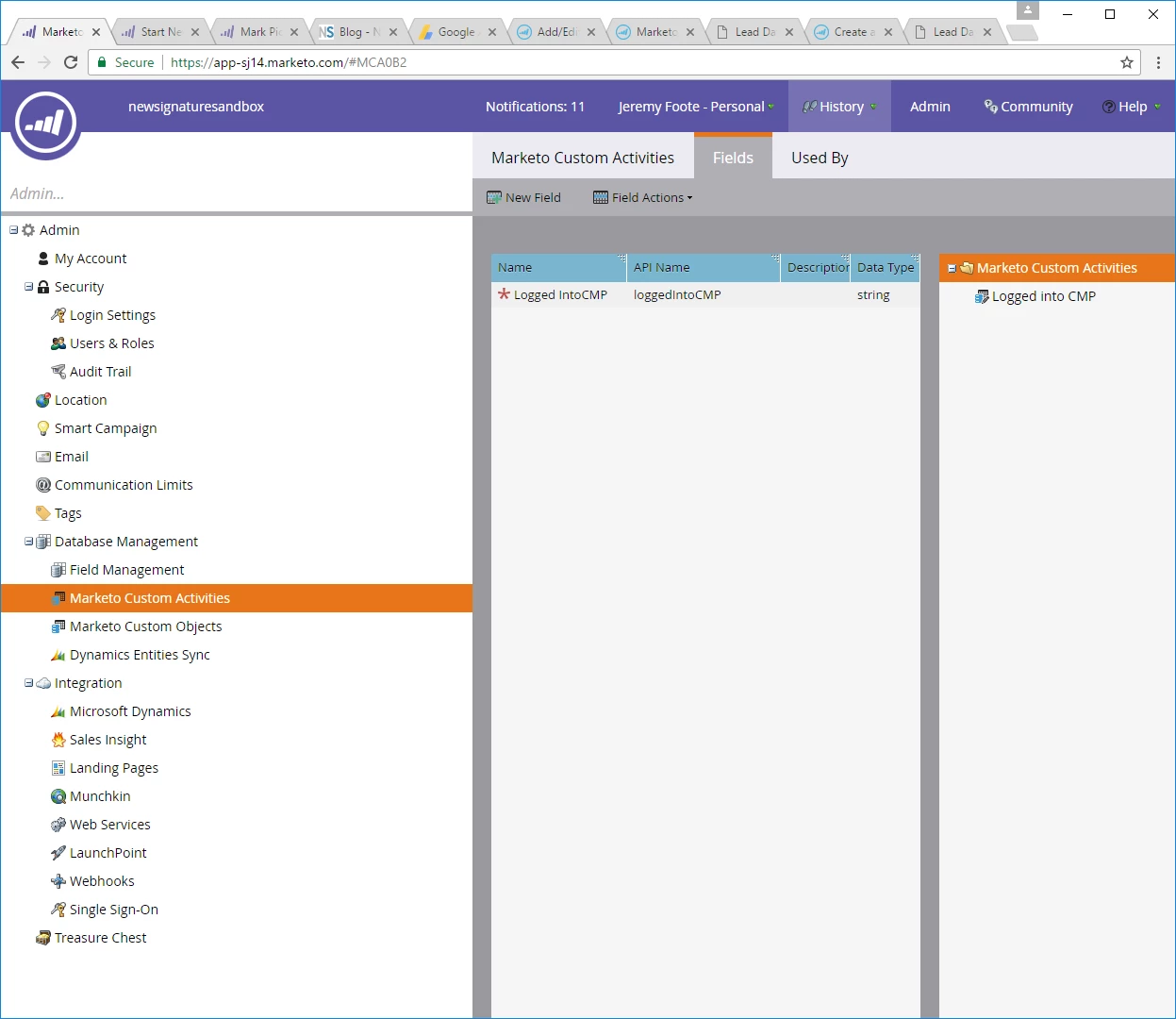Sort by the Name column header
This screenshot has width=1176, height=1019.
tap(558, 267)
